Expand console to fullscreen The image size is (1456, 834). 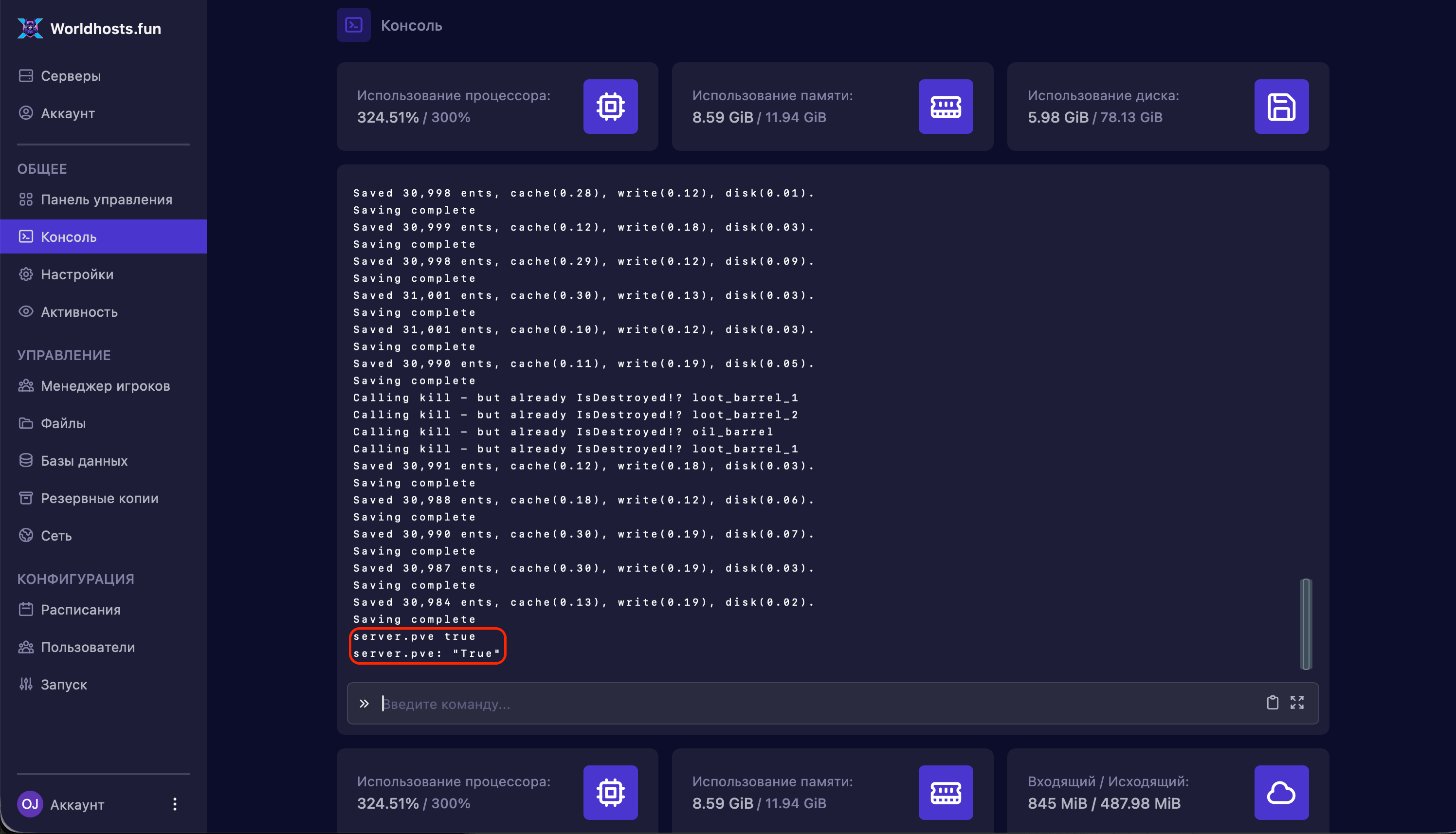[x=1297, y=703]
